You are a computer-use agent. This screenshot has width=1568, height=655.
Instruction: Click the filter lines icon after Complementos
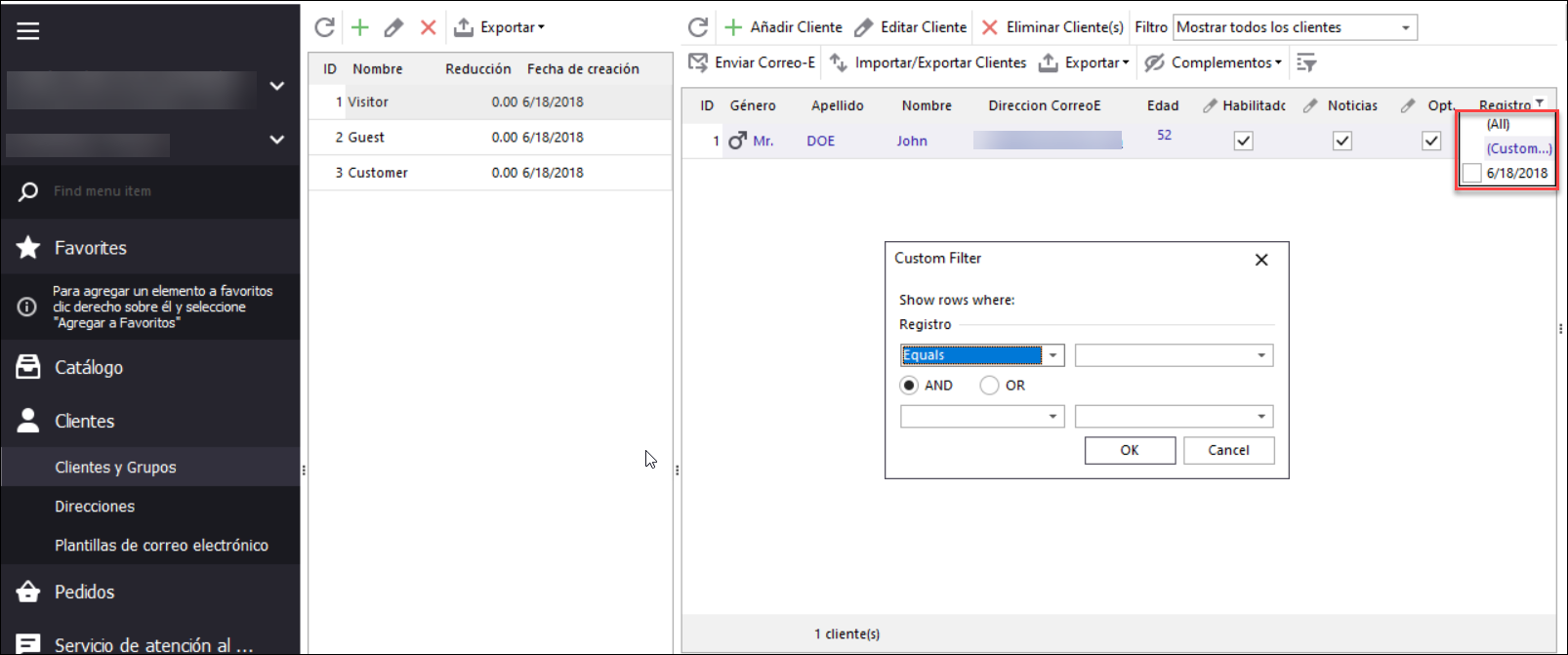pos(1306,63)
